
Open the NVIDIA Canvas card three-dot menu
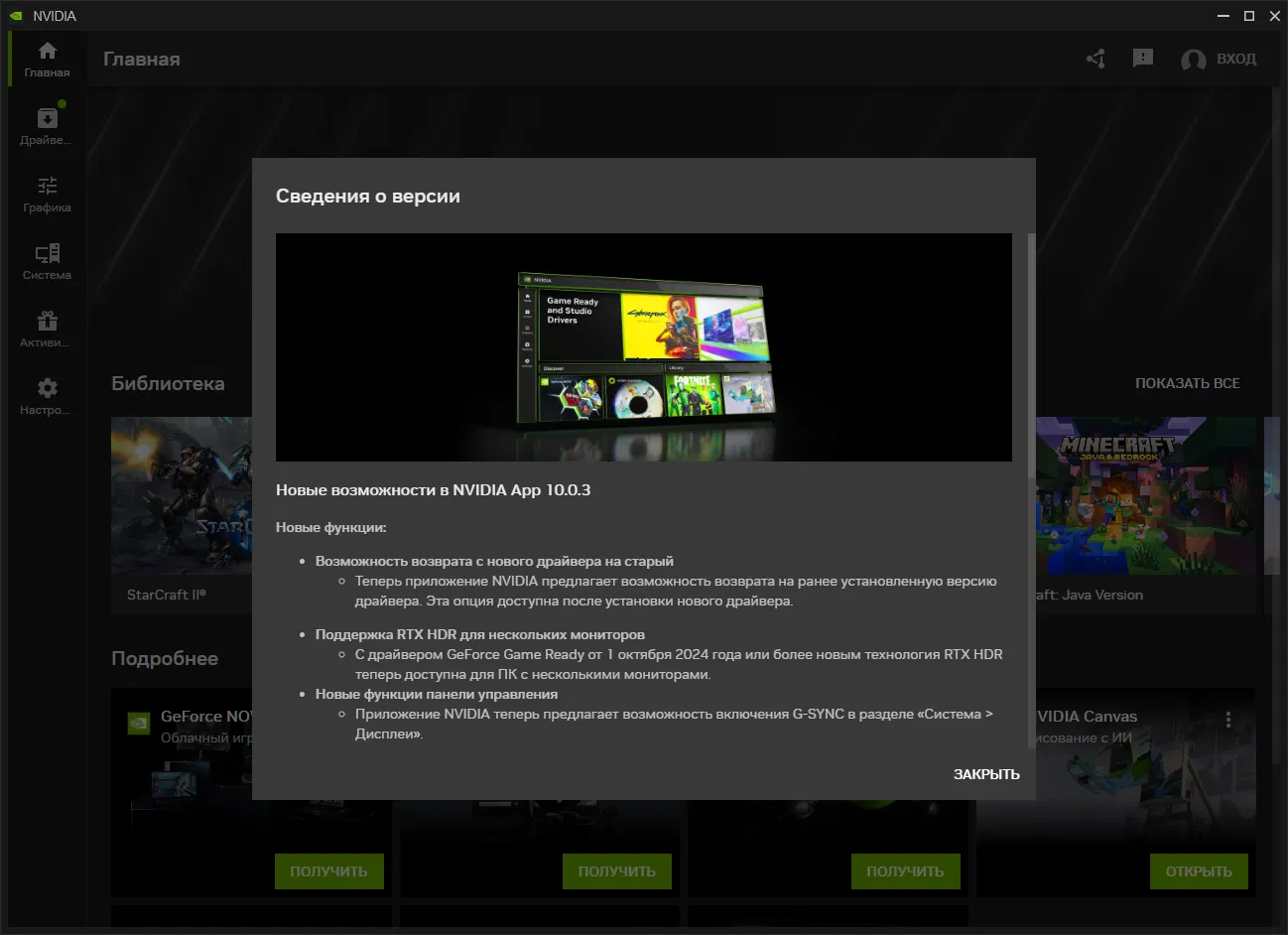tap(1228, 720)
